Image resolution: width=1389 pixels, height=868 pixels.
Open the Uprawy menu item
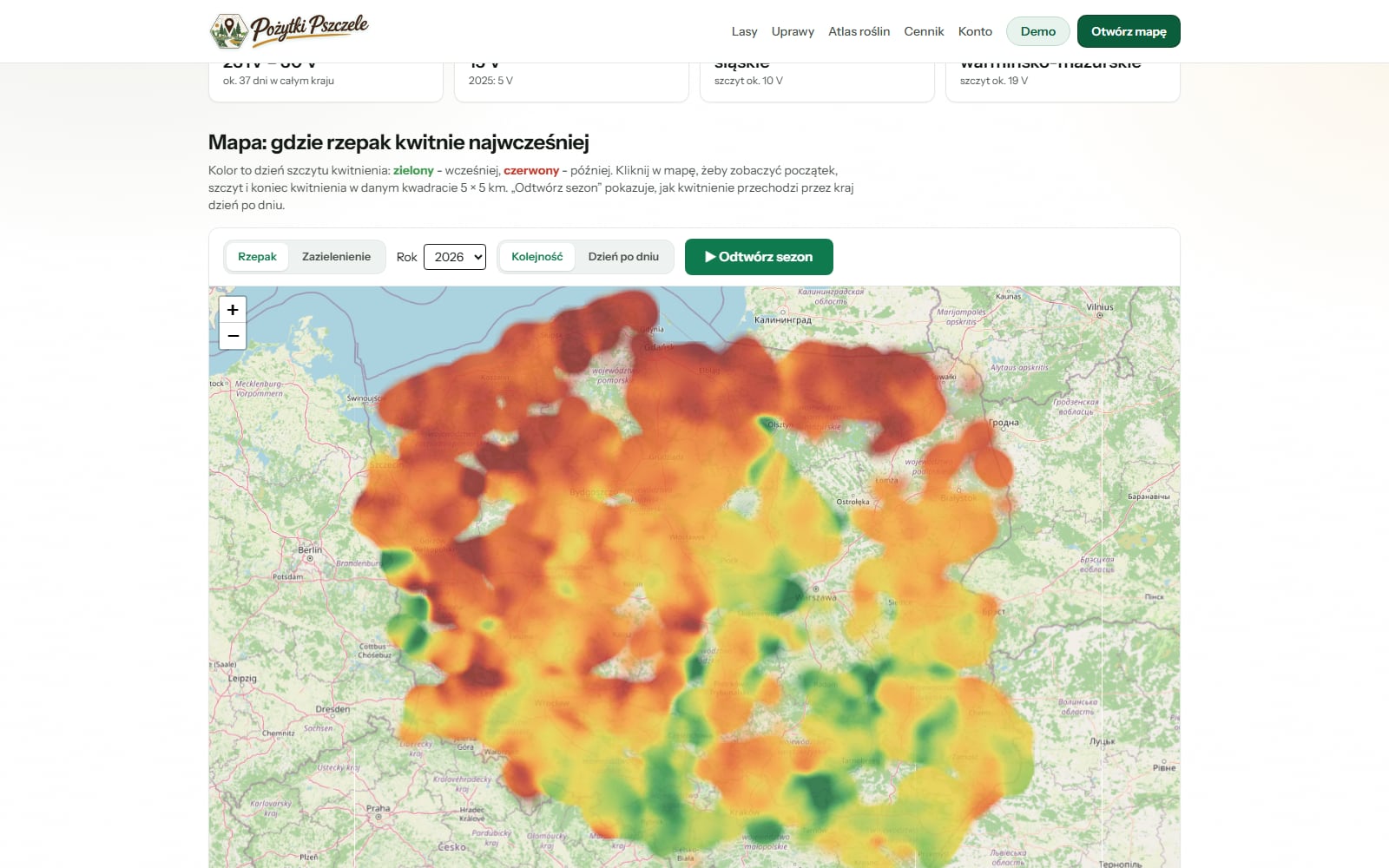pos(793,31)
